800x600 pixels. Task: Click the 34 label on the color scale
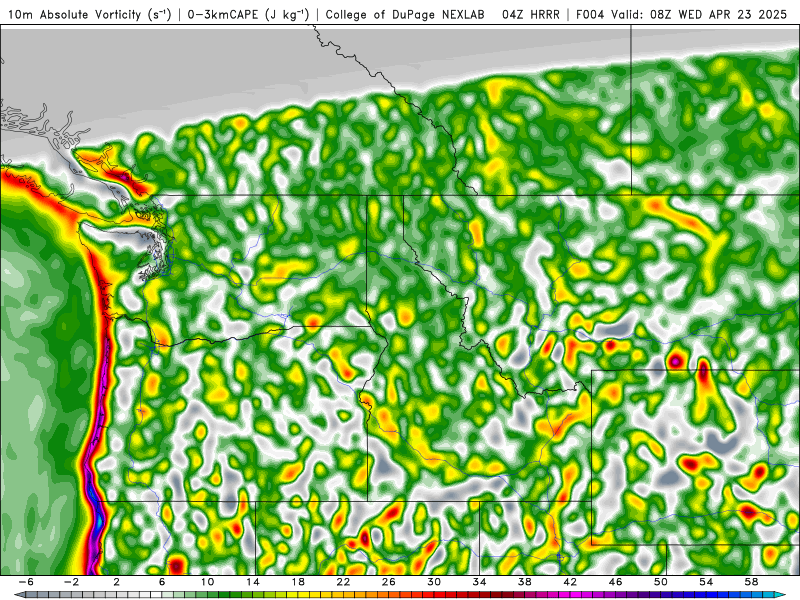click(479, 582)
